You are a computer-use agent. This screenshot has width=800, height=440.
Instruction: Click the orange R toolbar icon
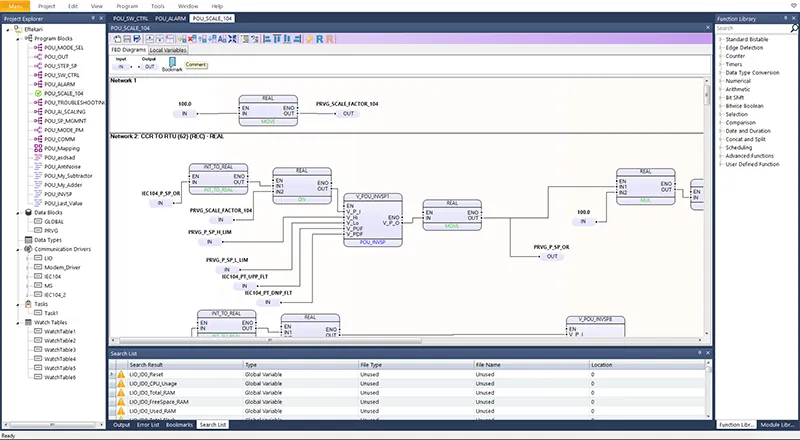(330, 39)
